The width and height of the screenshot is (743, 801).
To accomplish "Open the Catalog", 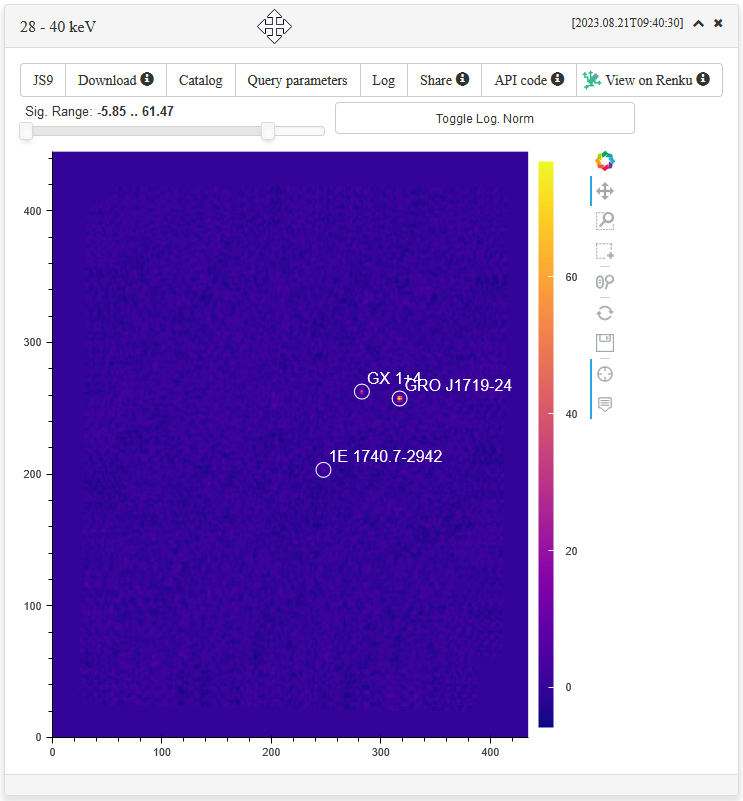I will point(201,80).
